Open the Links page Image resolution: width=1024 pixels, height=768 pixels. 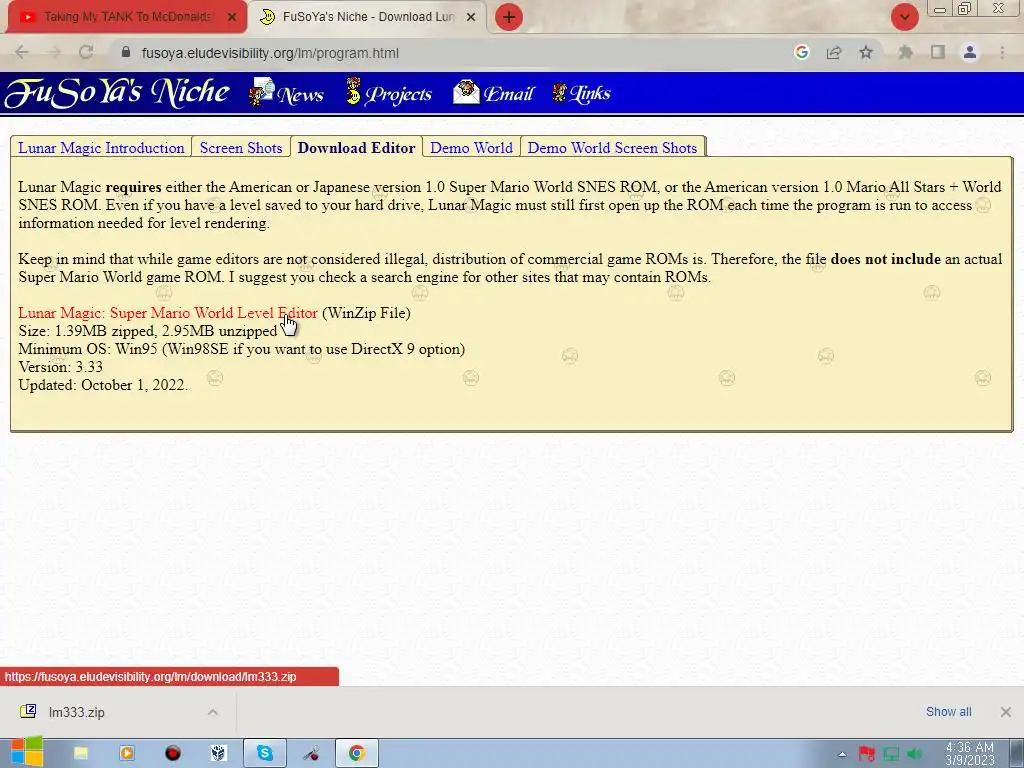tap(581, 93)
